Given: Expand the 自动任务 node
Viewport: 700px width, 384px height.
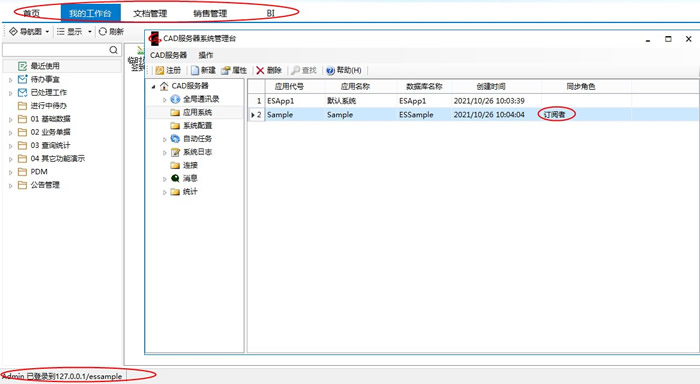Looking at the screenshot, I should tap(165, 140).
